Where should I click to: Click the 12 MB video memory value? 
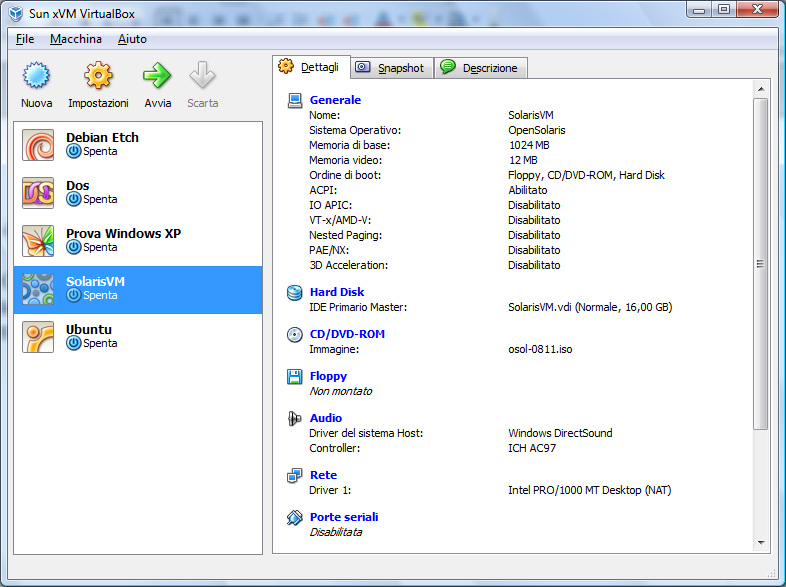click(523, 160)
